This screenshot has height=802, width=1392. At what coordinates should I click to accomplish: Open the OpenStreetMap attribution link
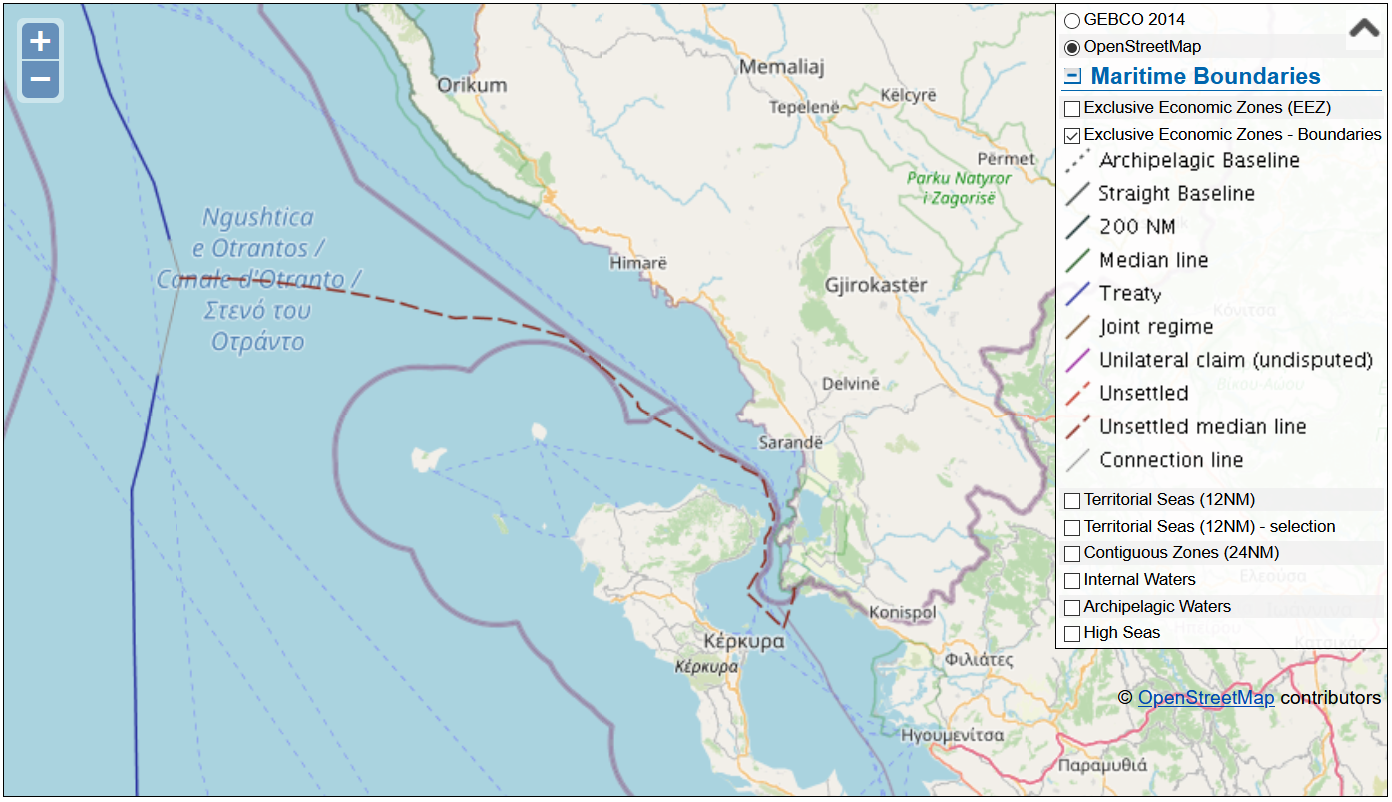(1206, 697)
